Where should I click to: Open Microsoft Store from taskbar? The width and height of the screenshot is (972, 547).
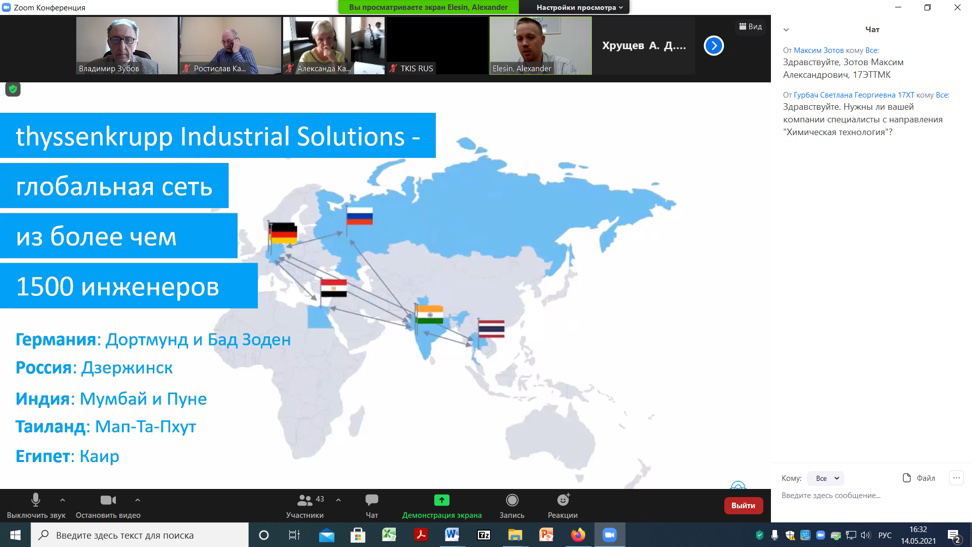[358, 535]
